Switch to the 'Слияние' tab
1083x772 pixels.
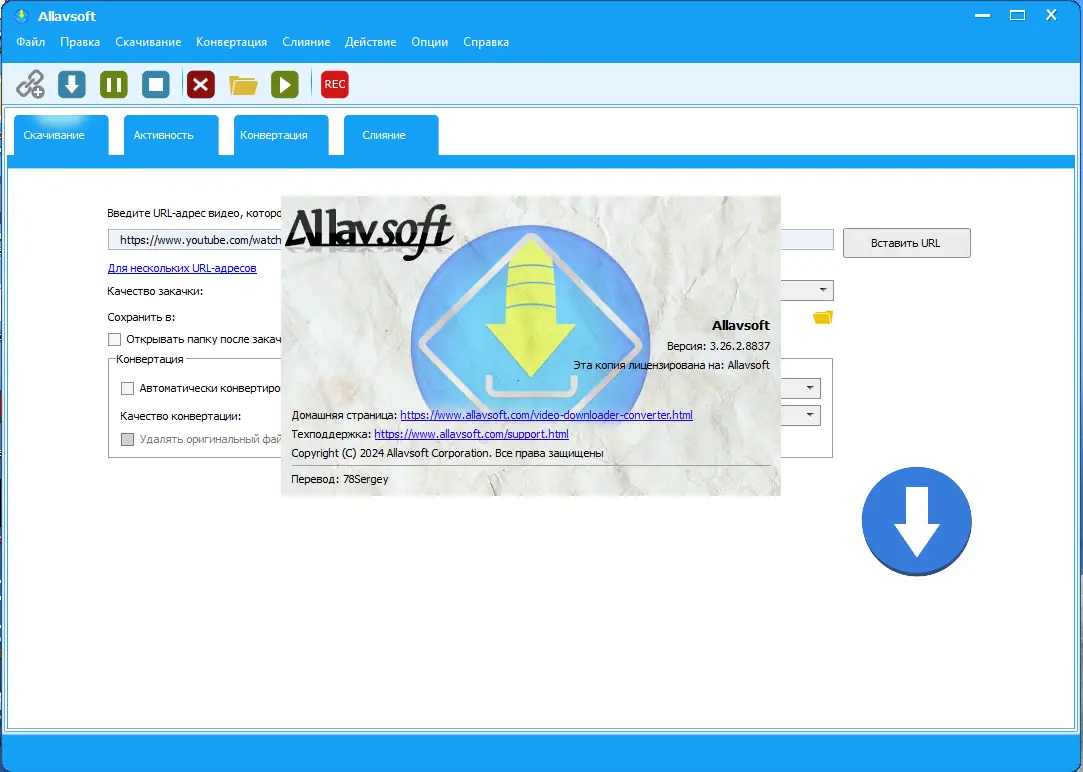click(391, 135)
